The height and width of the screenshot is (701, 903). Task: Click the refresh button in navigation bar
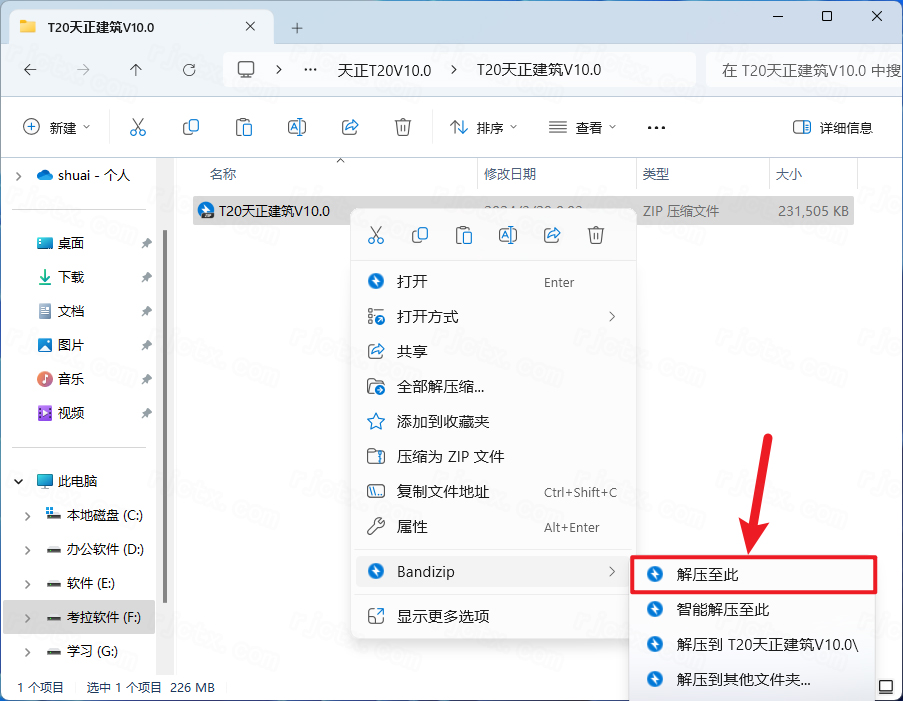click(189, 70)
